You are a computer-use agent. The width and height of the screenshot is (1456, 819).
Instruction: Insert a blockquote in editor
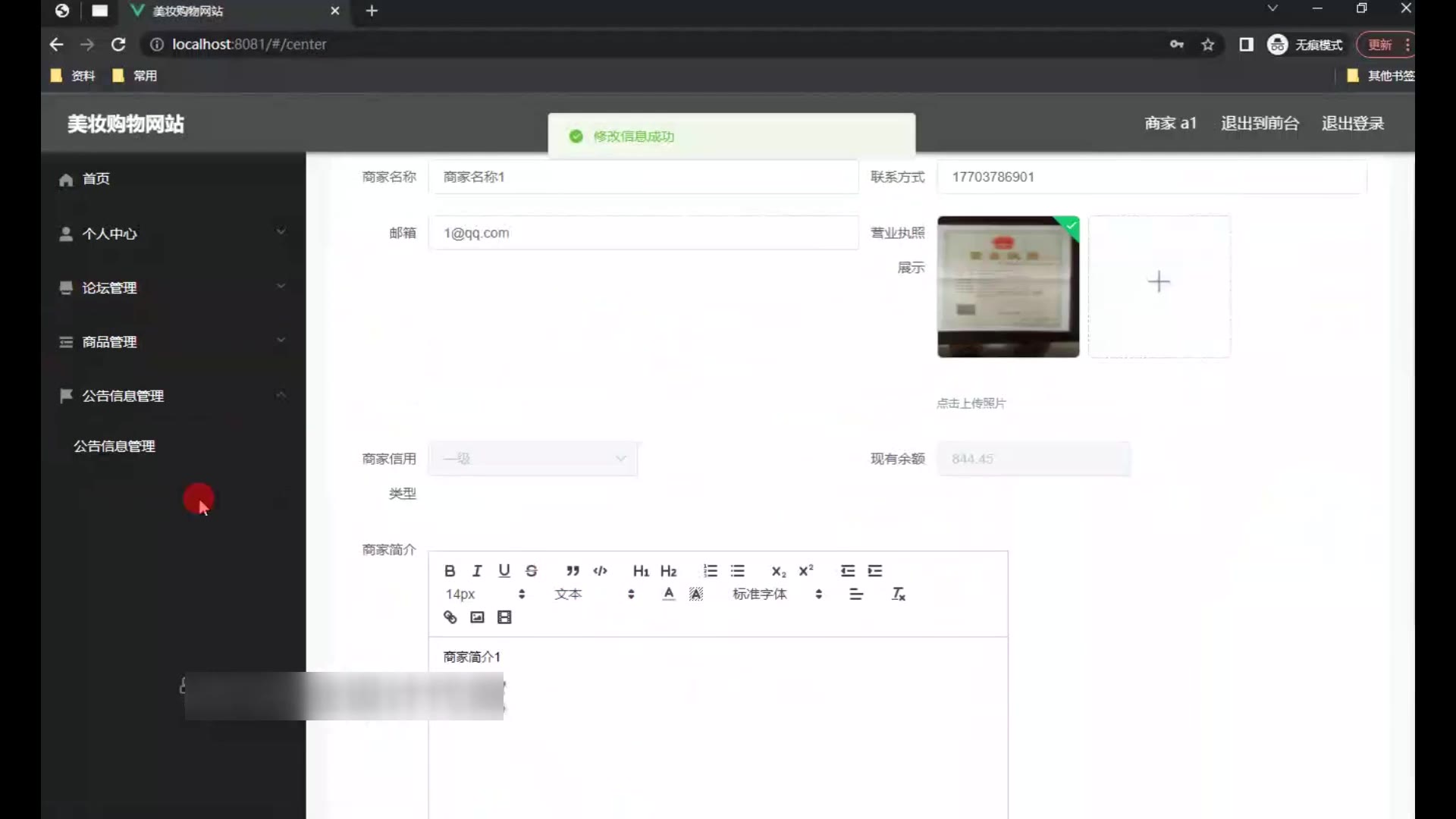click(x=573, y=571)
